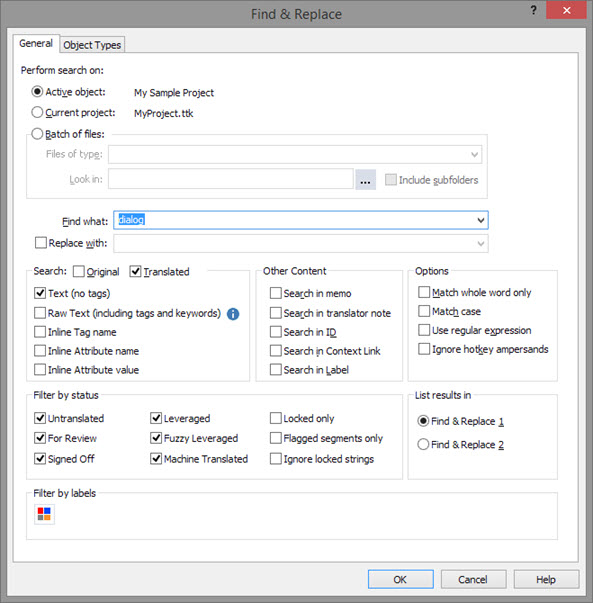This screenshot has width=593, height=603.
Task: Click the browse ellipsis button next to Look in
Action: (365, 180)
